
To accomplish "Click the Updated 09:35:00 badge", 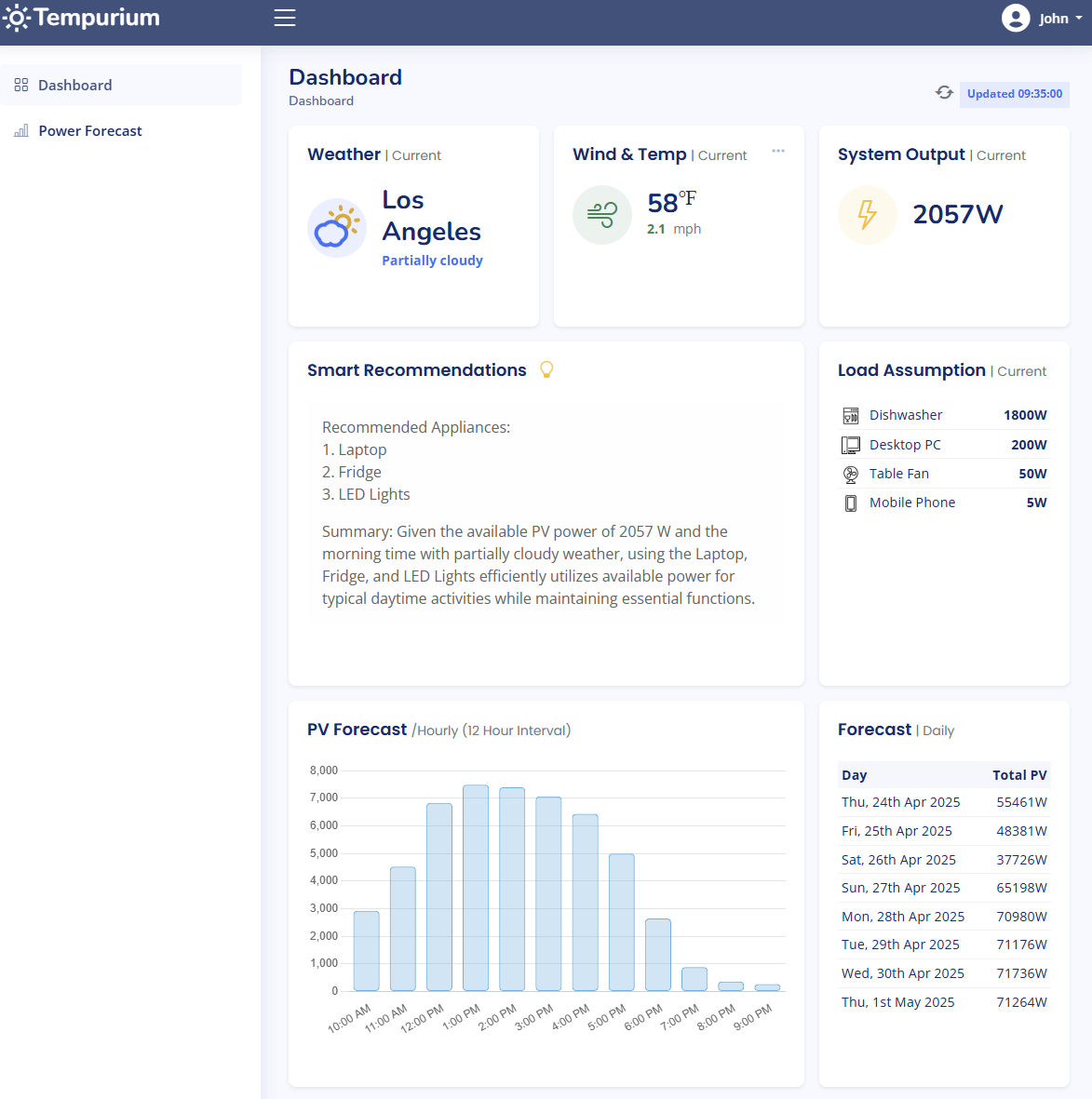I will 1014,94.
